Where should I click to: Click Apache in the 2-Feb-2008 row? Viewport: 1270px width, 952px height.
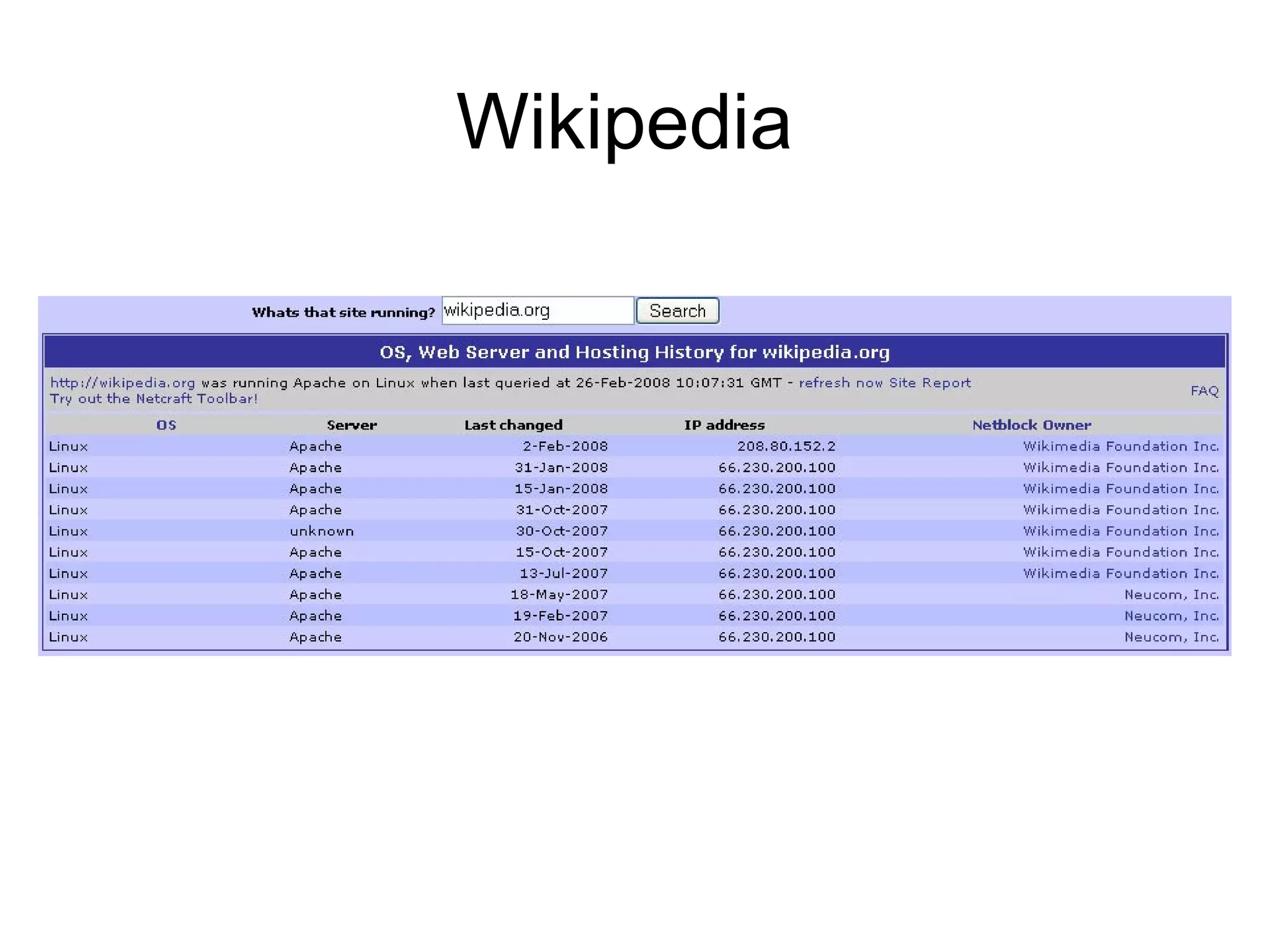click(316, 446)
